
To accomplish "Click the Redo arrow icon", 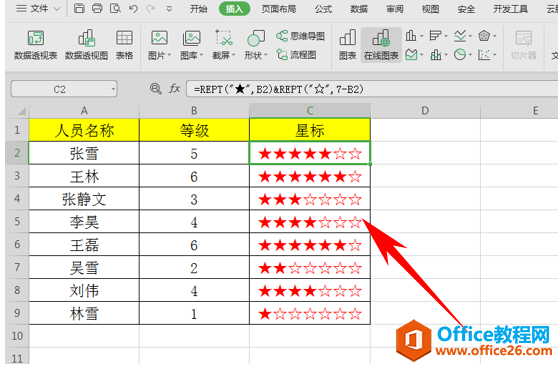I will click(x=151, y=9).
